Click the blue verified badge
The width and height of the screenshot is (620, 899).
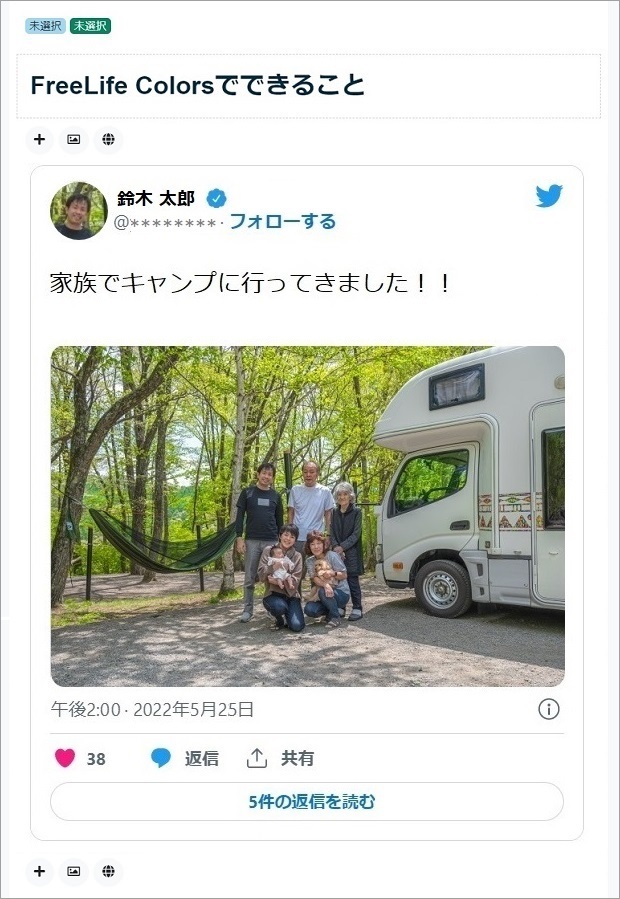(x=217, y=199)
